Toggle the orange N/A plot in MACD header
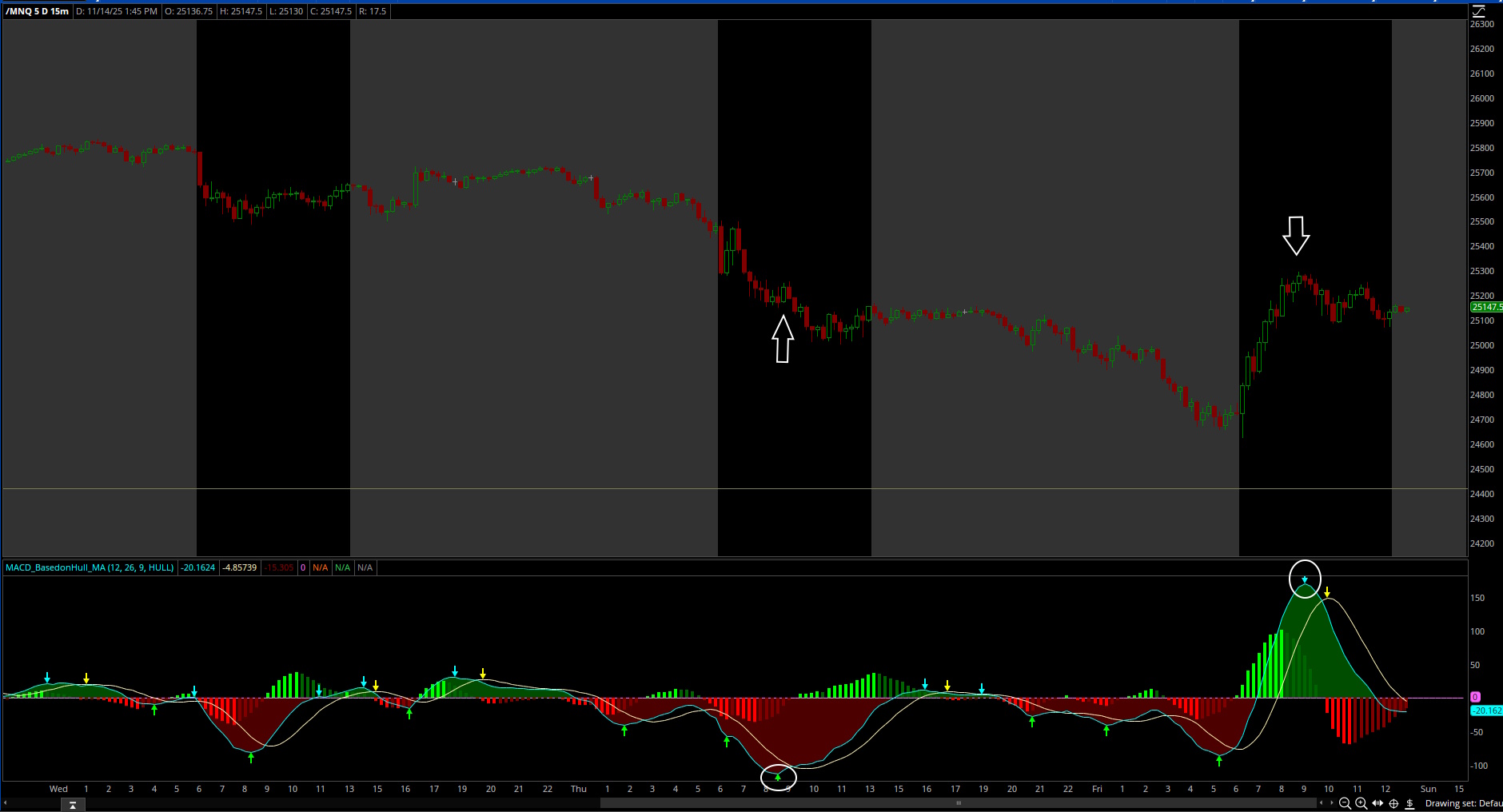Viewport: 1503px width, 812px height. click(320, 567)
